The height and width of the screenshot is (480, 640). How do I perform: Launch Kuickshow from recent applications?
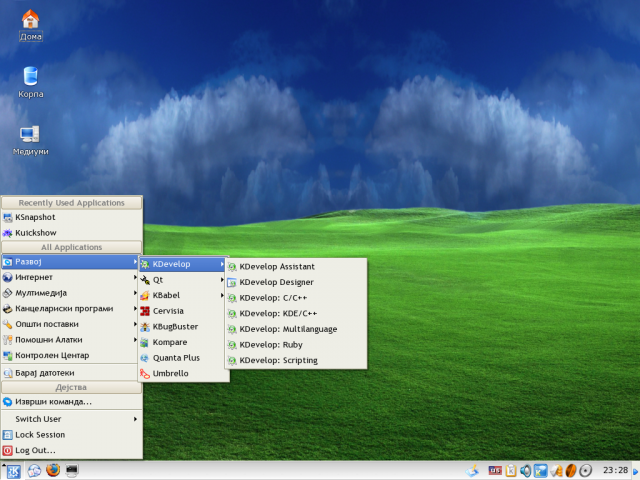[x=71, y=233]
